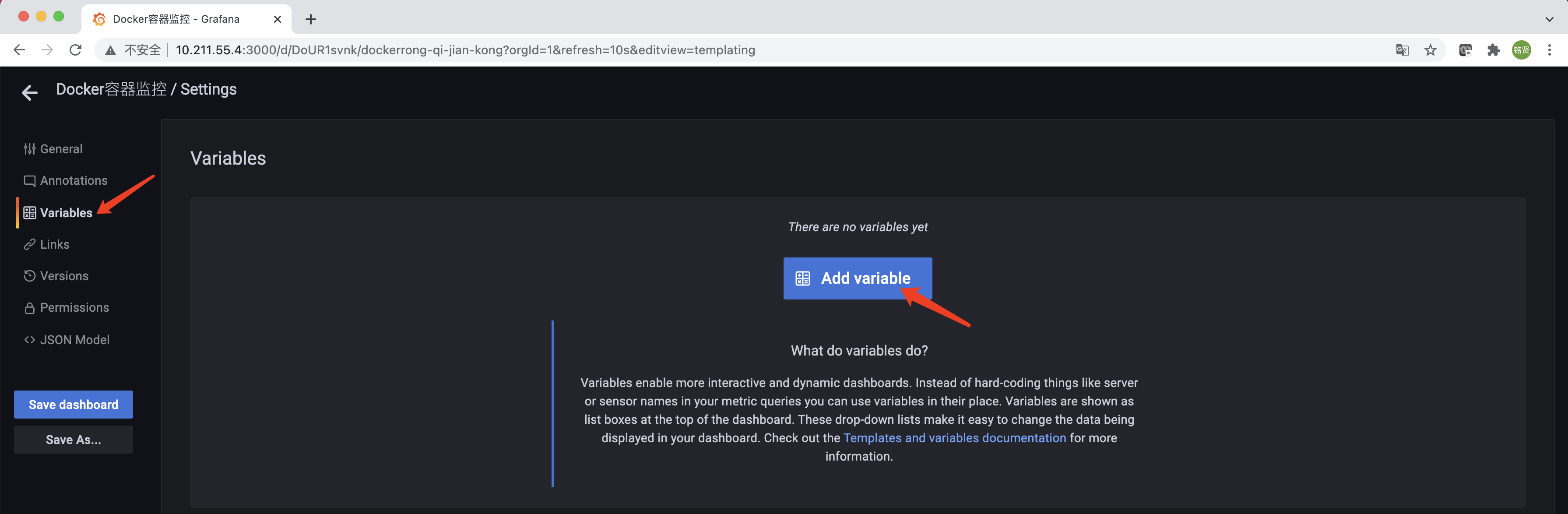Open Annotations settings section
This screenshot has height=514, width=1568.
[73, 180]
